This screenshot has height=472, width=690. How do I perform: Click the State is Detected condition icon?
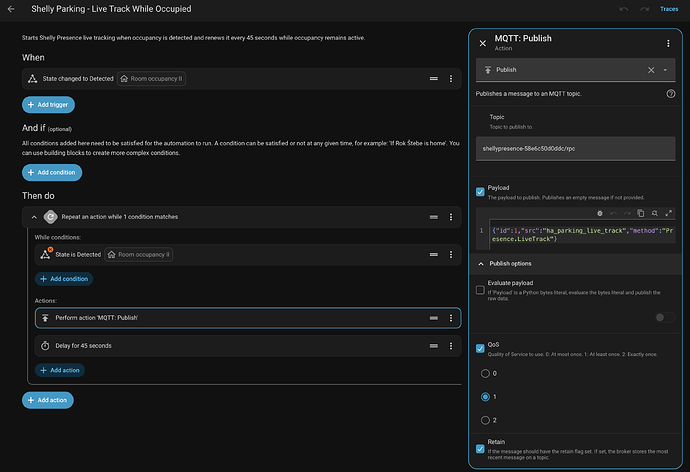[46, 254]
